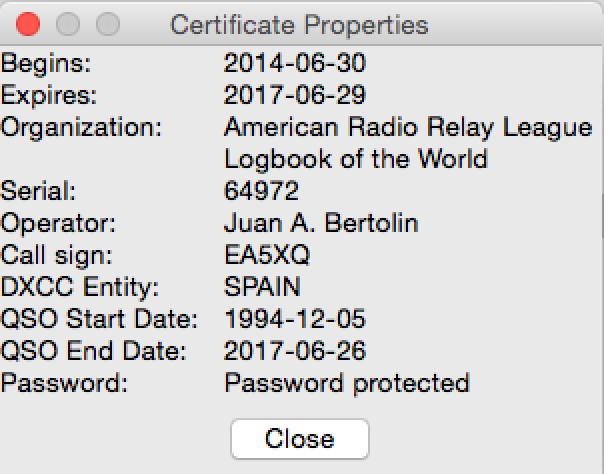
Task: Click the Operator: label
Action: point(58,224)
